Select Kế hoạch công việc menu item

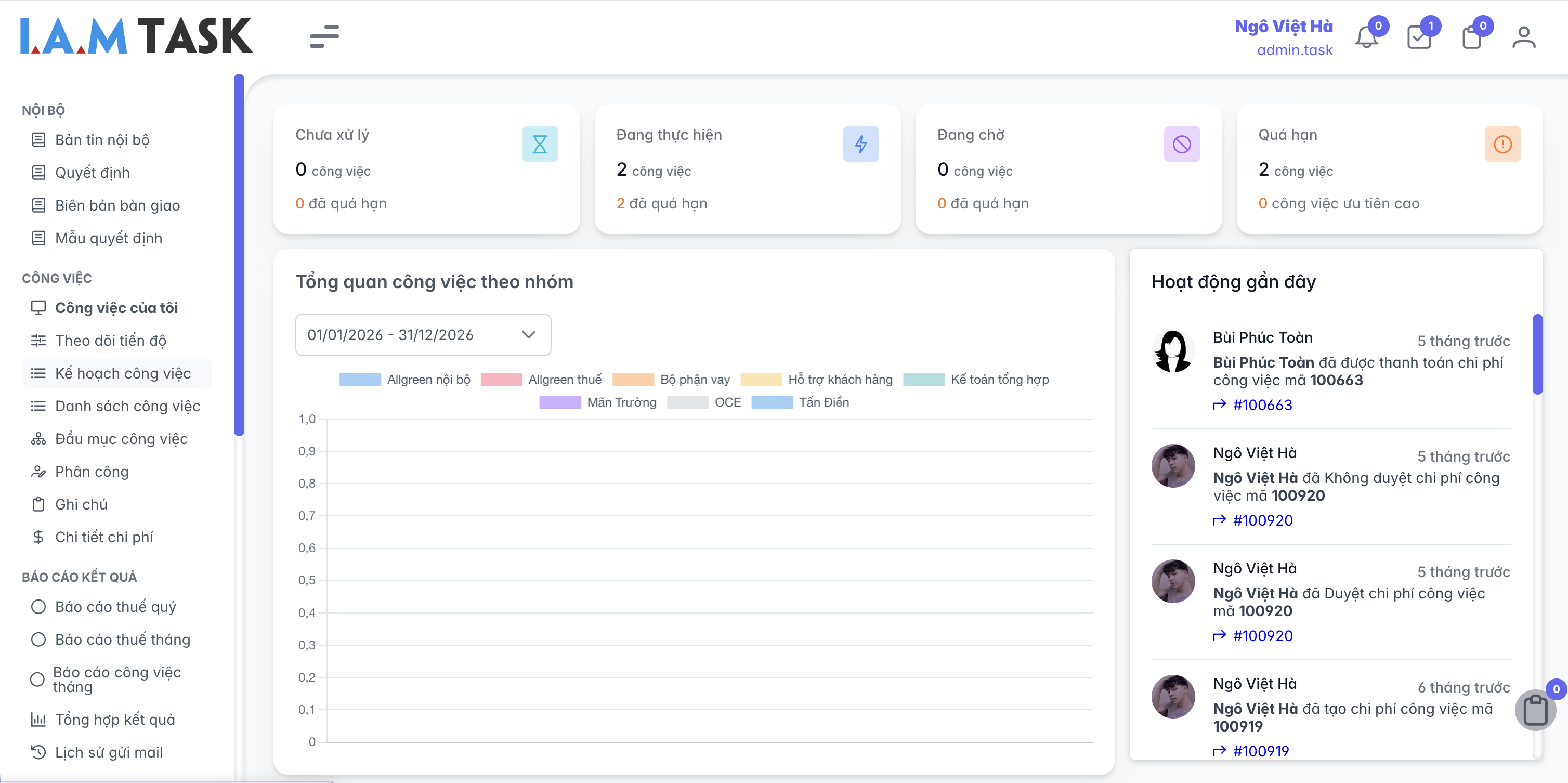[x=122, y=373]
